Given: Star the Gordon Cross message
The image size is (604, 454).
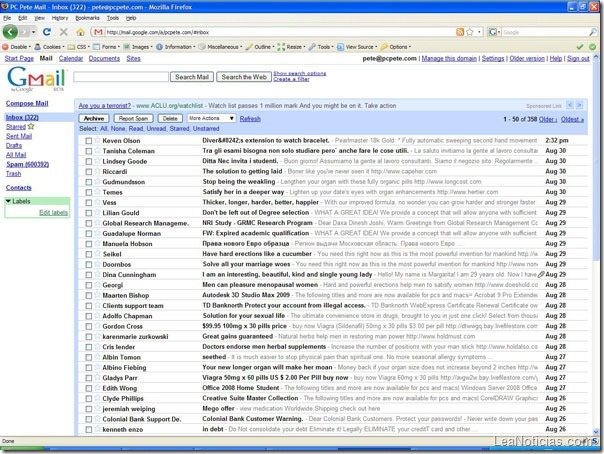Looking at the screenshot, I should click(x=98, y=326).
